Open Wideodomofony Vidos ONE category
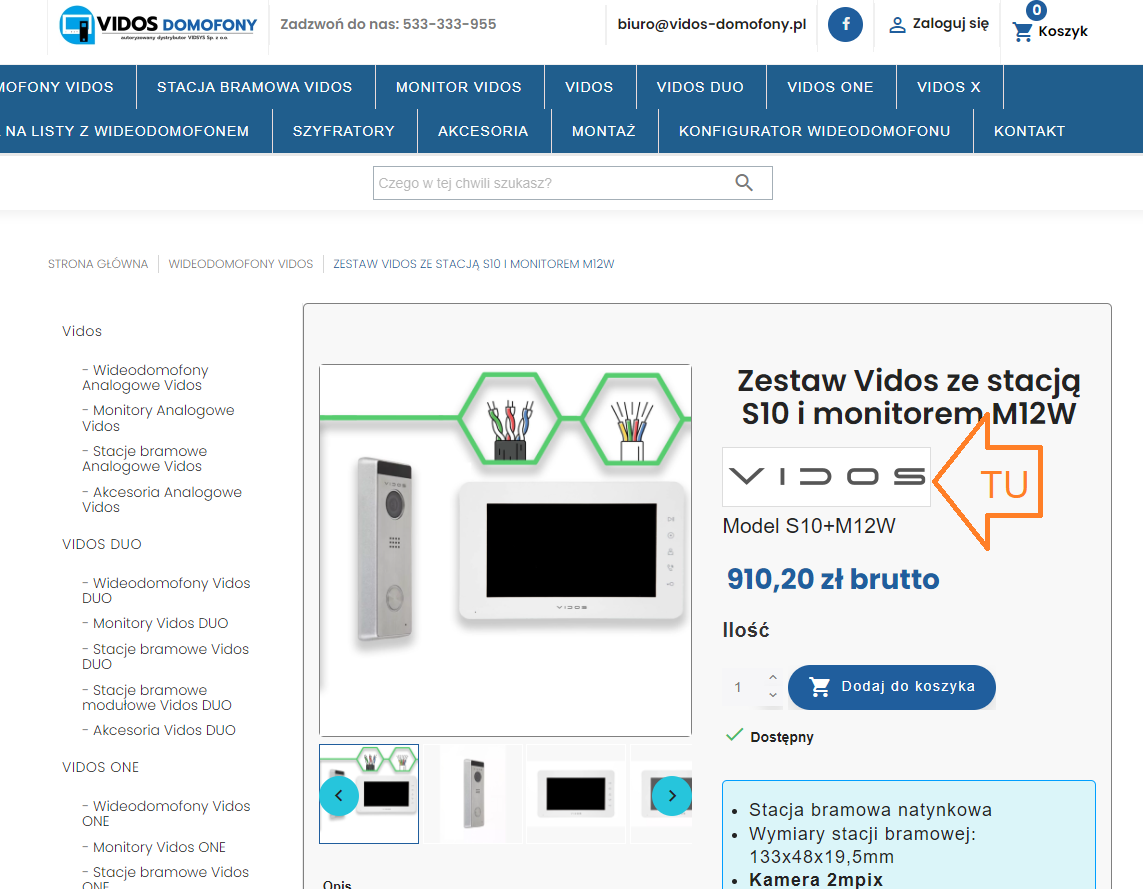The height and width of the screenshot is (889, 1143). point(166,813)
